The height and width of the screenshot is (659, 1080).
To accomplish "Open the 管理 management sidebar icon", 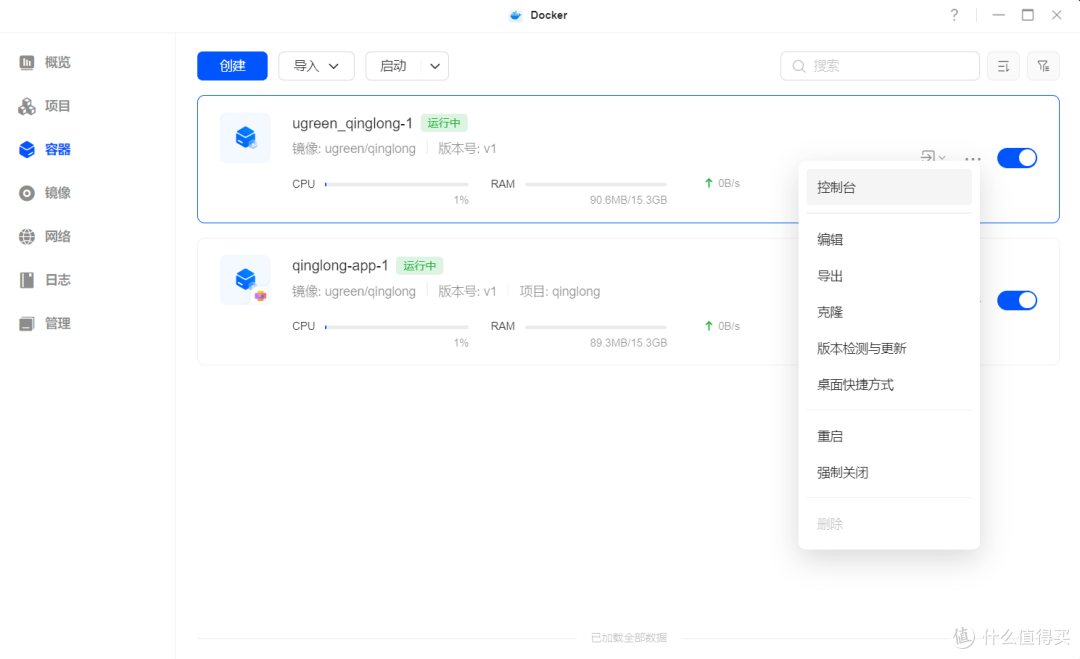I will (27, 324).
